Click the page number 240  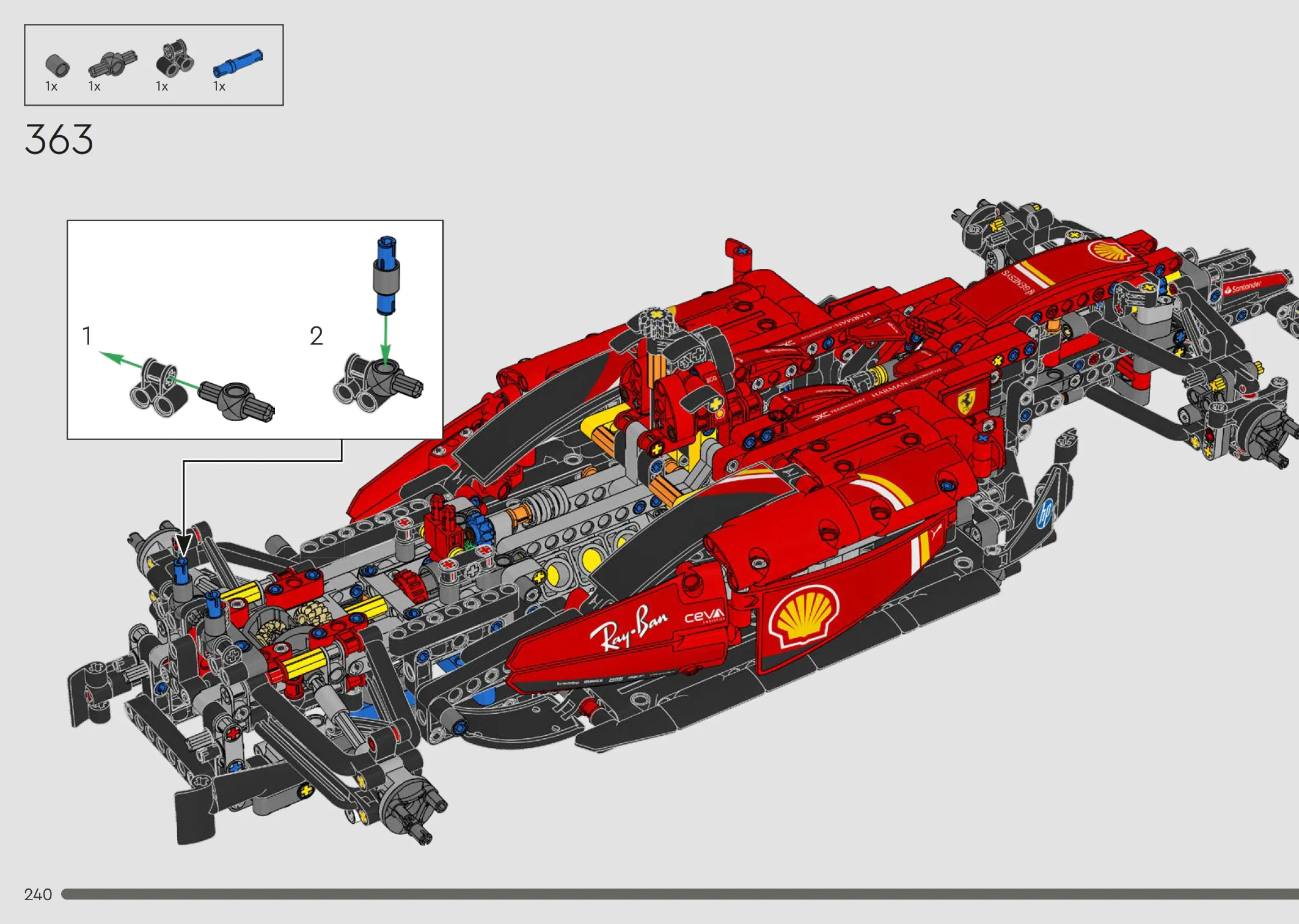click(x=38, y=895)
